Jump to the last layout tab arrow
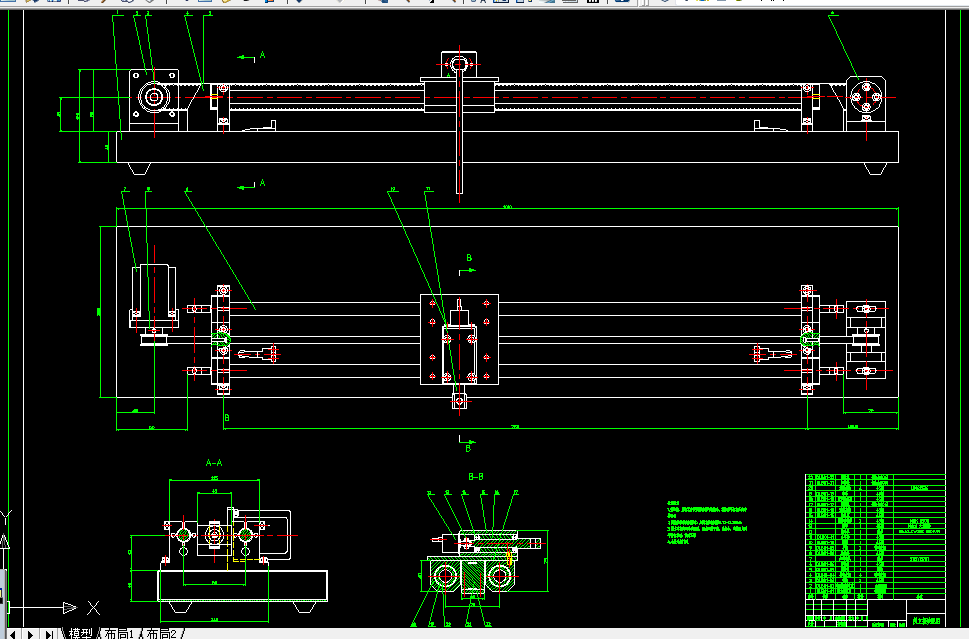 (x=49, y=634)
